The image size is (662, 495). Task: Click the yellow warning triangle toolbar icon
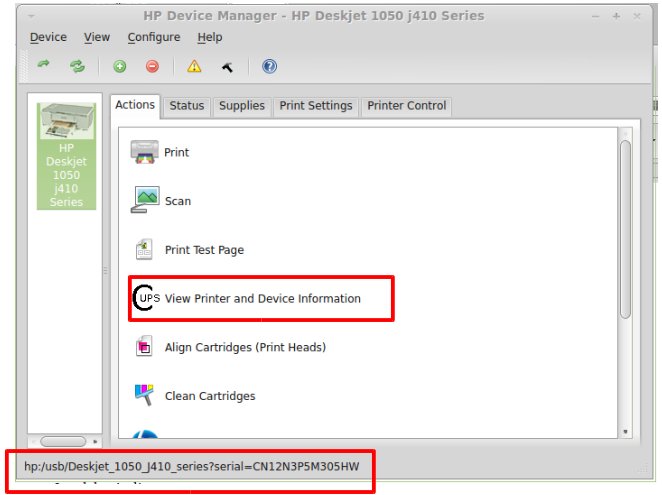click(x=194, y=66)
